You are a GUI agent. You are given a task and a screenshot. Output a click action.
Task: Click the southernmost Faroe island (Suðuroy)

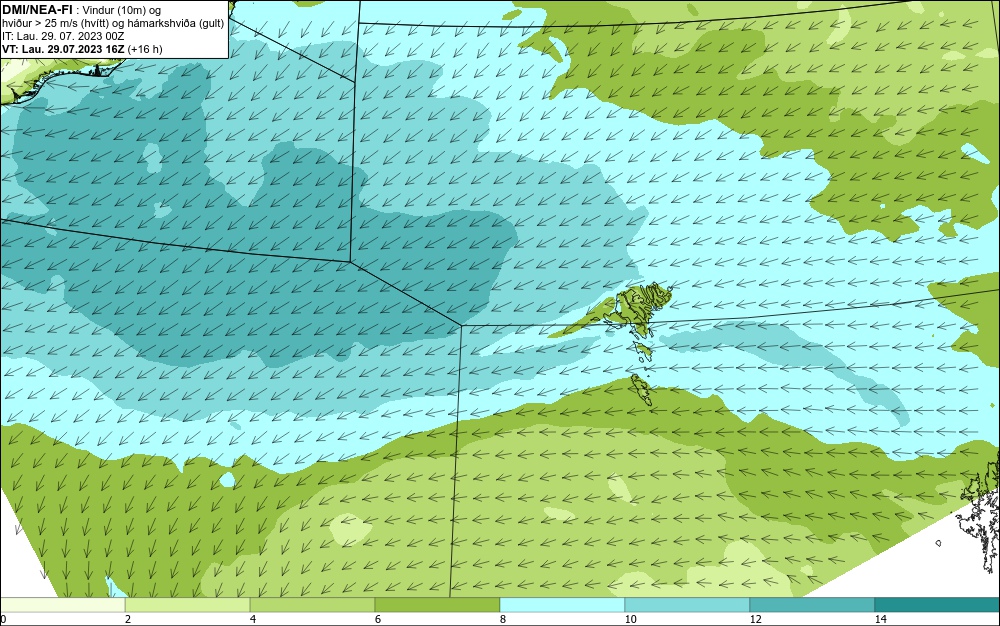click(640, 389)
